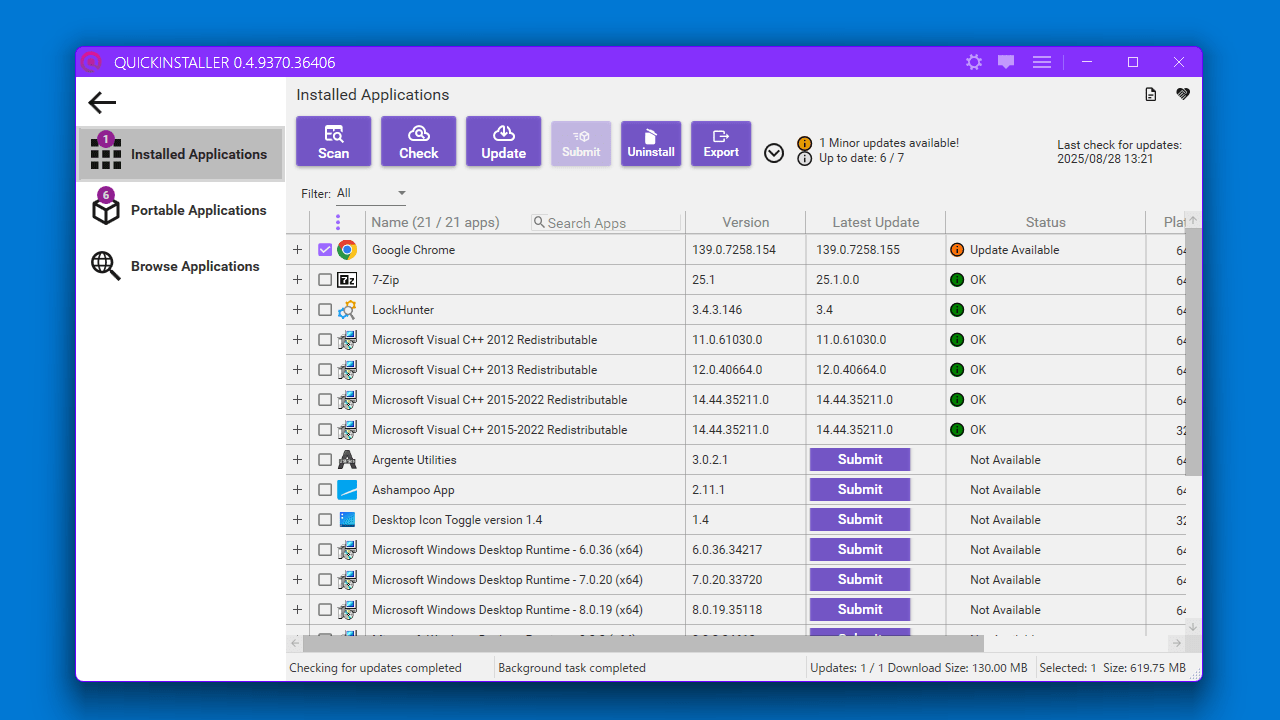This screenshot has height=720, width=1280.
Task: Check Desktop Icon Toggle checkbox
Action: [x=325, y=520]
